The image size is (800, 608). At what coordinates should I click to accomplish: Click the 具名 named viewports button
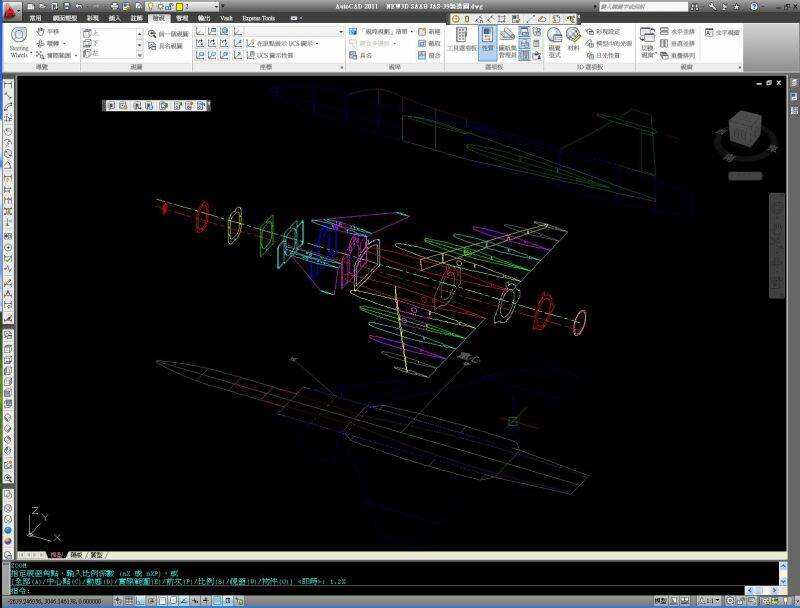click(361, 55)
